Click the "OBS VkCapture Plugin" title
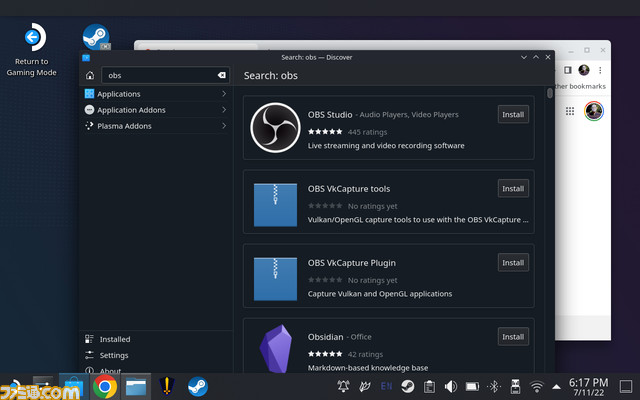The width and height of the screenshot is (640, 400). point(352,263)
